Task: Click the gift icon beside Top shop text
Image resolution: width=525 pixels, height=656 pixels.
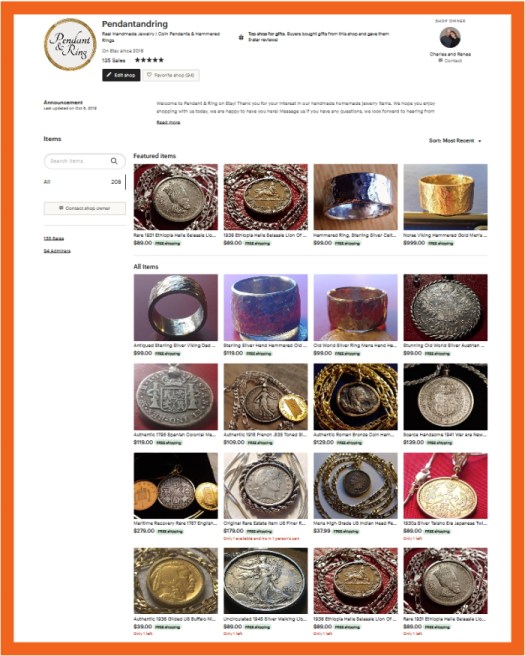Action: point(241,37)
